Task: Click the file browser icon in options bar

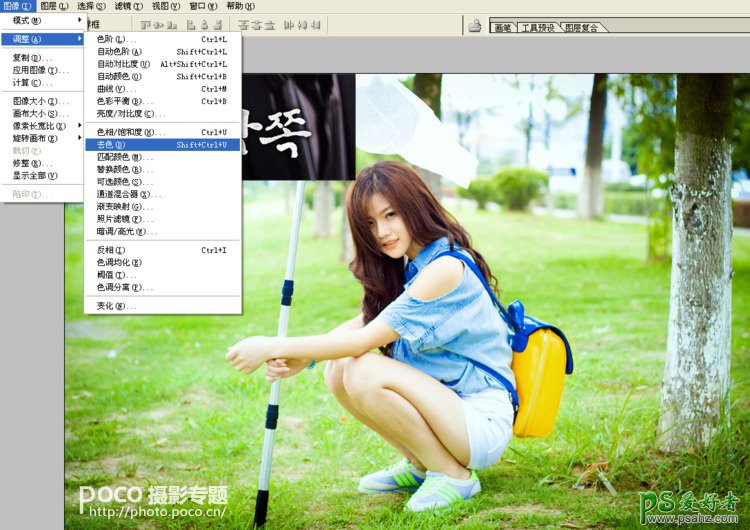Action: coord(475,26)
